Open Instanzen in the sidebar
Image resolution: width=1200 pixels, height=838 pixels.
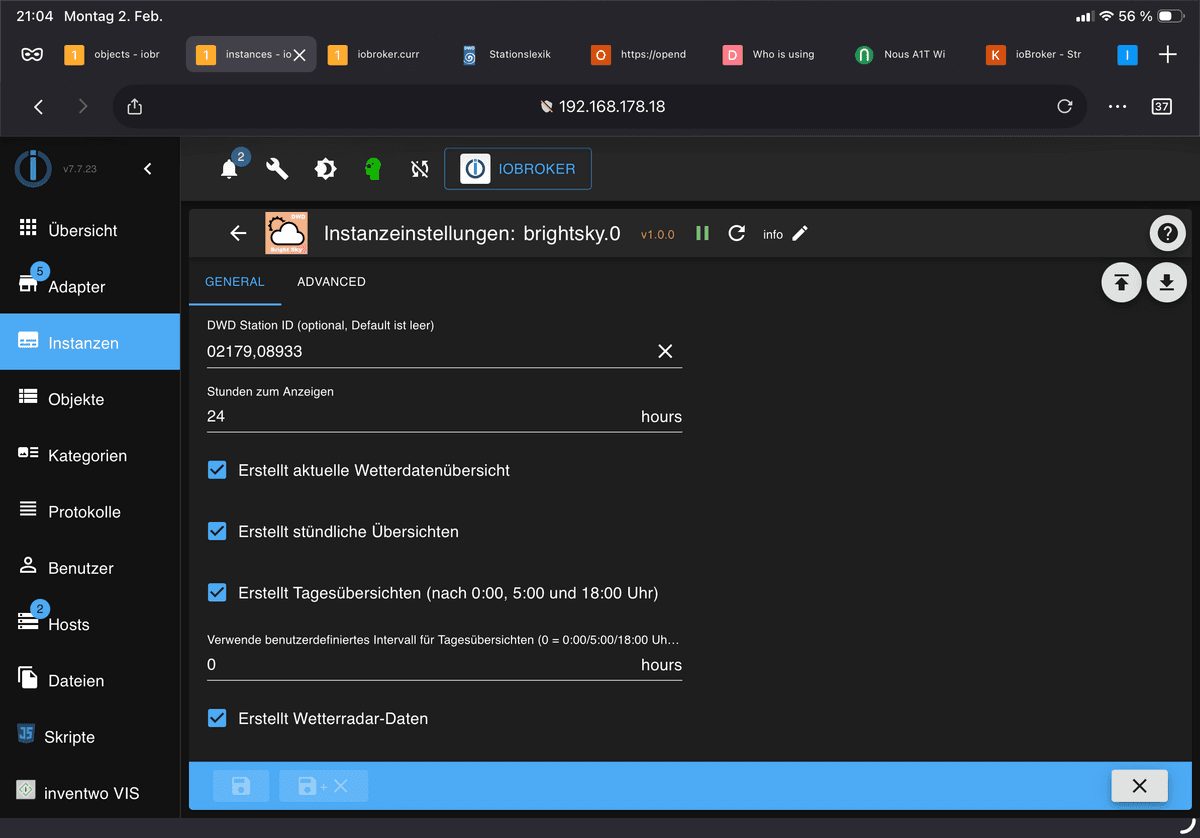tap(90, 342)
